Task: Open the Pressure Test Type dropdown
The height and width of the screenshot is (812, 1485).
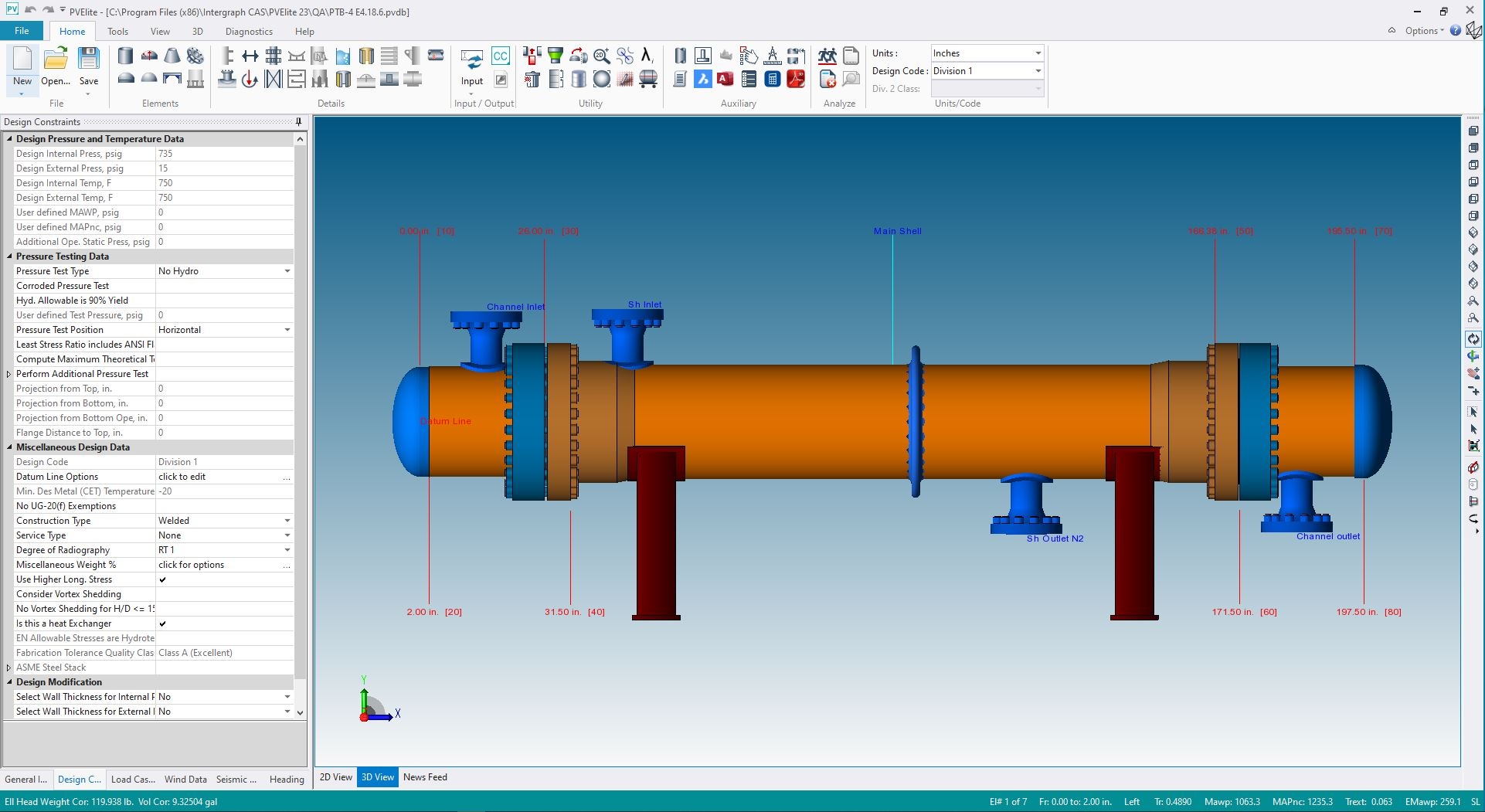Action: [x=287, y=271]
